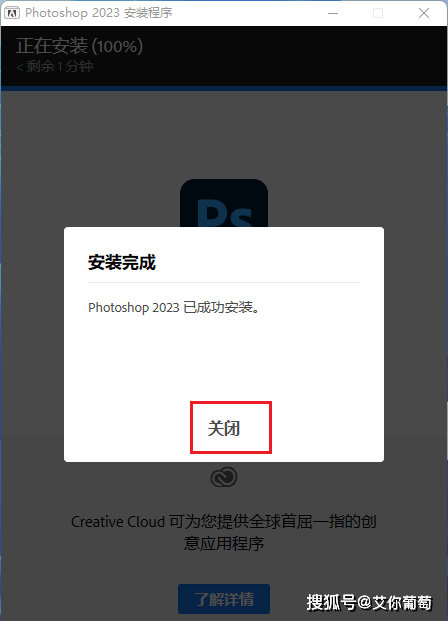This screenshot has width=448, height=621.
Task: Click the 剩余 1 分钟 remaining time label
Action: pos(55,66)
